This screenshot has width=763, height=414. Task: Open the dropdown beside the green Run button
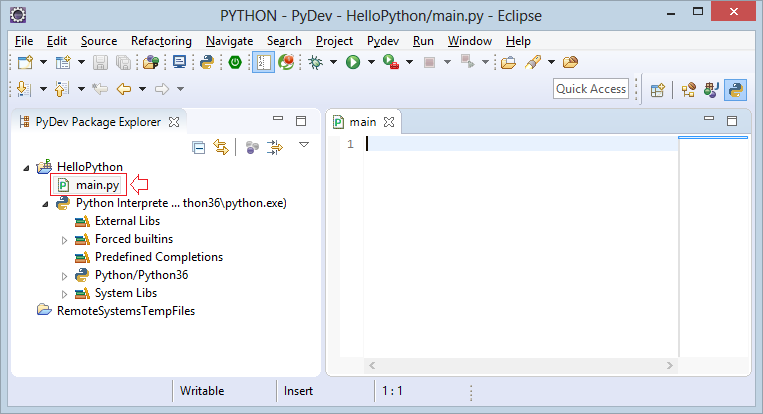point(371,62)
